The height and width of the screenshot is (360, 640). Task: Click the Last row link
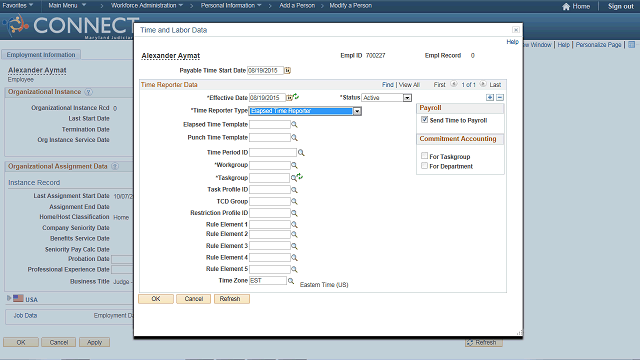coord(495,84)
